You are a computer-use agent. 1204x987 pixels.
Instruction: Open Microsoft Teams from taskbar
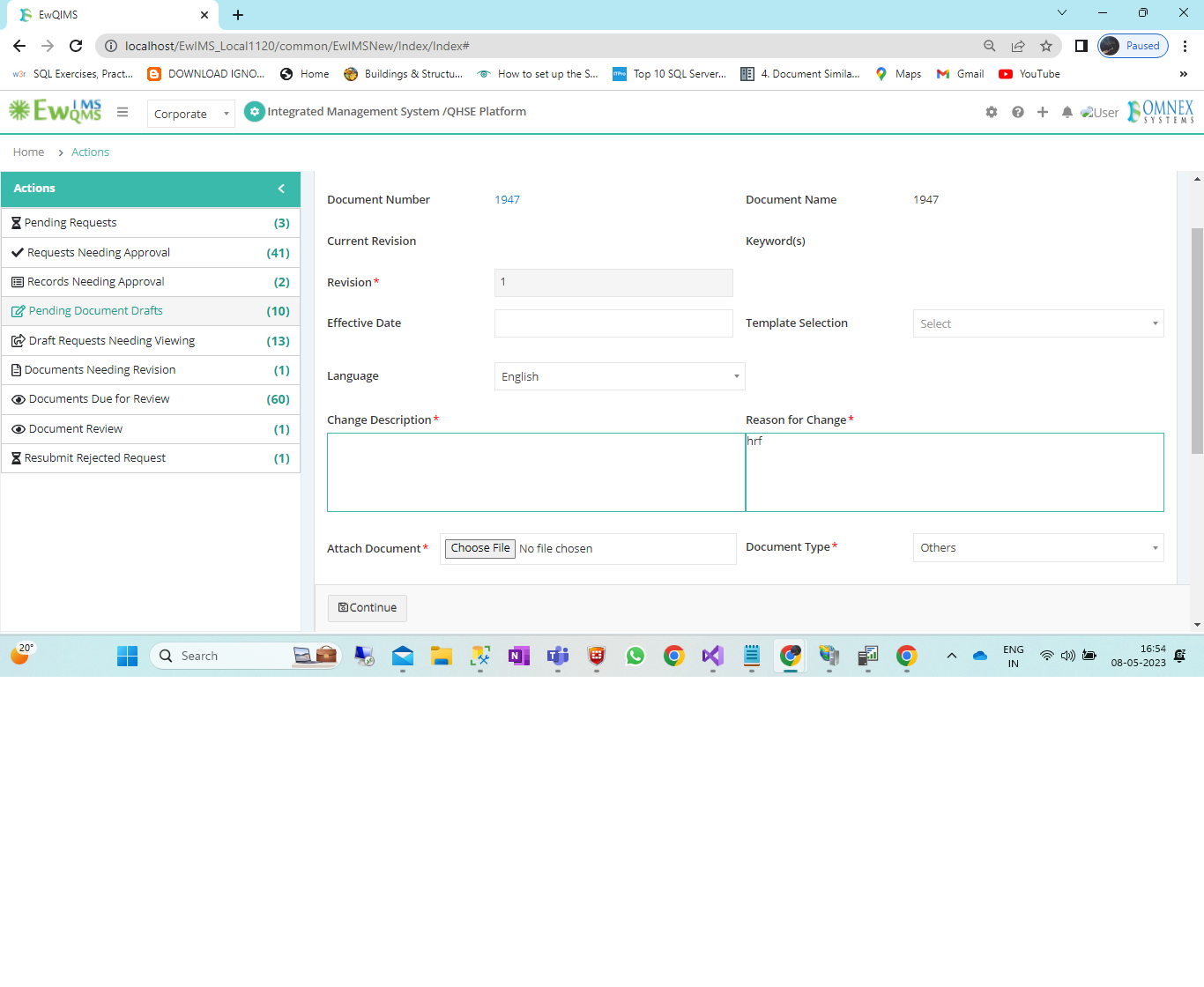[558, 656]
